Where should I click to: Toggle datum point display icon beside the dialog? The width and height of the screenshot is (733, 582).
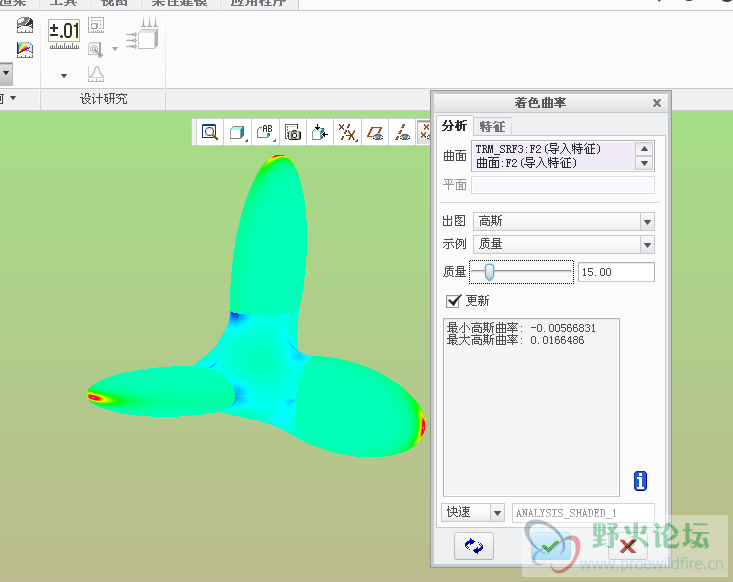tap(424, 132)
